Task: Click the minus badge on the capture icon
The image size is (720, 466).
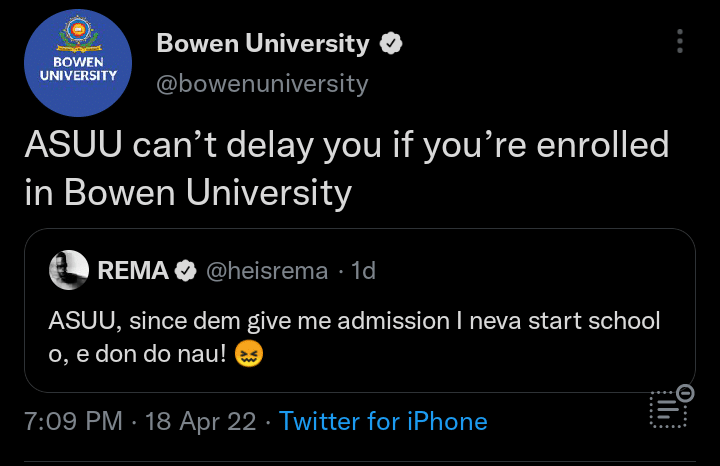Action: point(685,392)
